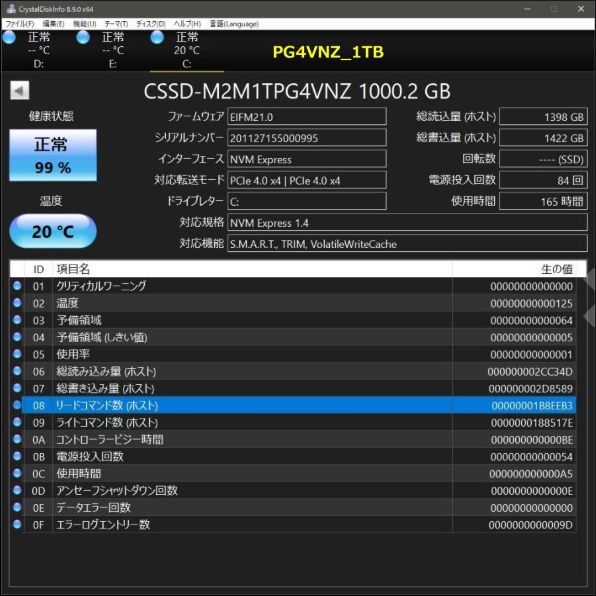Click the yellow PG4VNZ_1TB label
596x596 pixels.
(328, 52)
